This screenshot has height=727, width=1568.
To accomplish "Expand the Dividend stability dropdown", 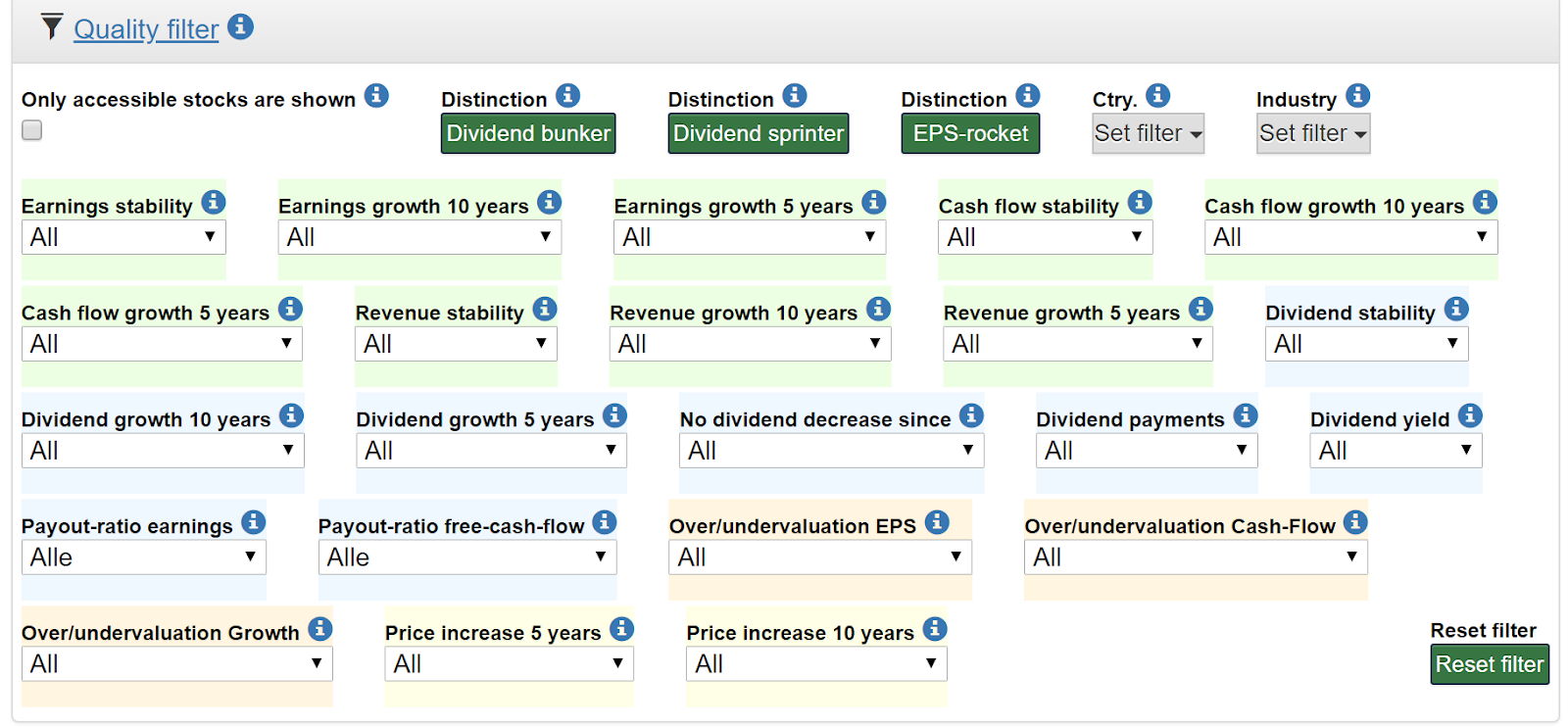I will (1366, 344).
